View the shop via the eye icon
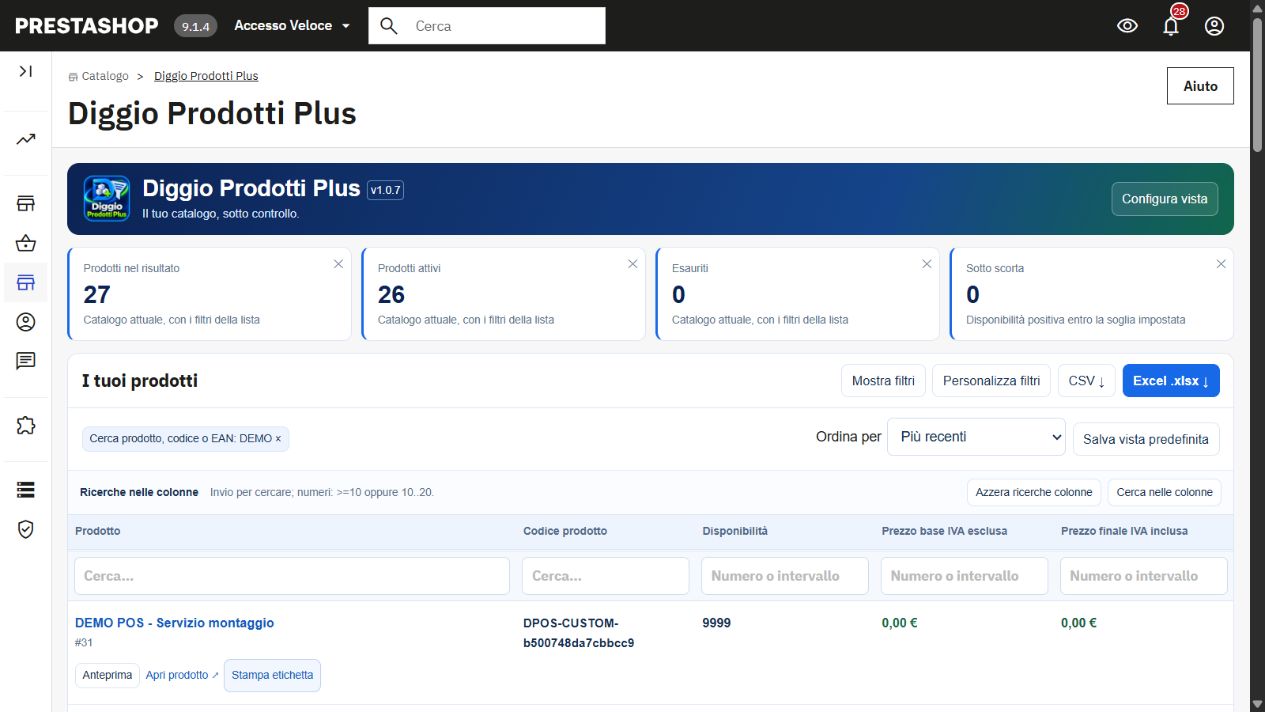The width and height of the screenshot is (1265, 712). click(x=1128, y=26)
